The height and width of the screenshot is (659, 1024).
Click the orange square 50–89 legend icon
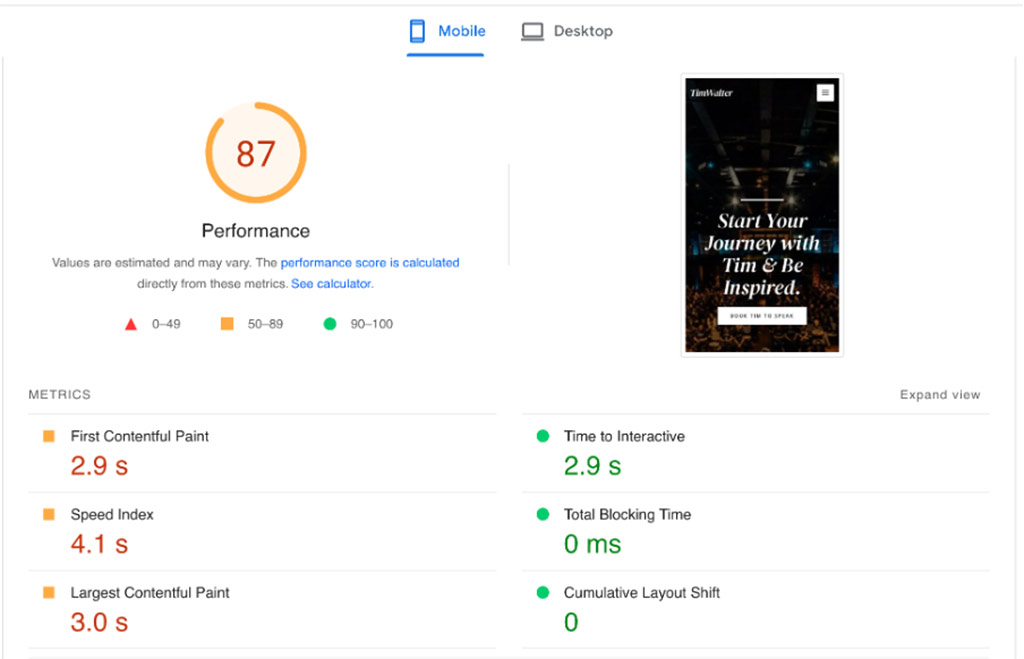pyautogui.click(x=227, y=324)
